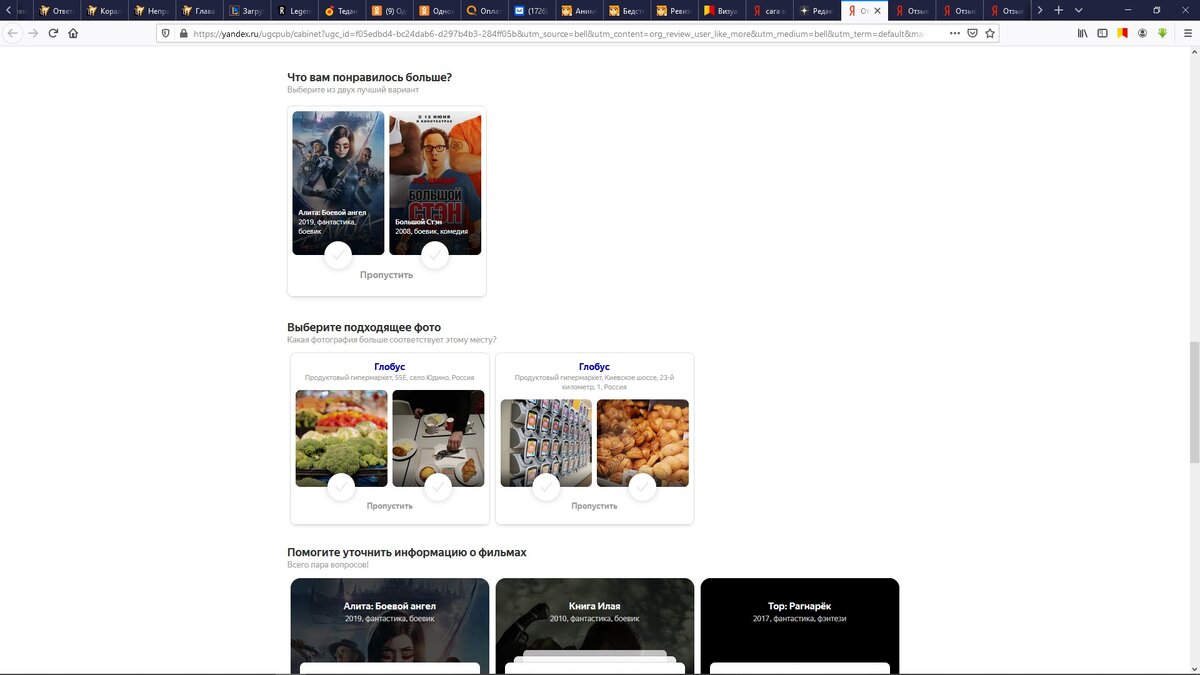Open the Firefox account icon

pyautogui.click(x=1142, y=33)
